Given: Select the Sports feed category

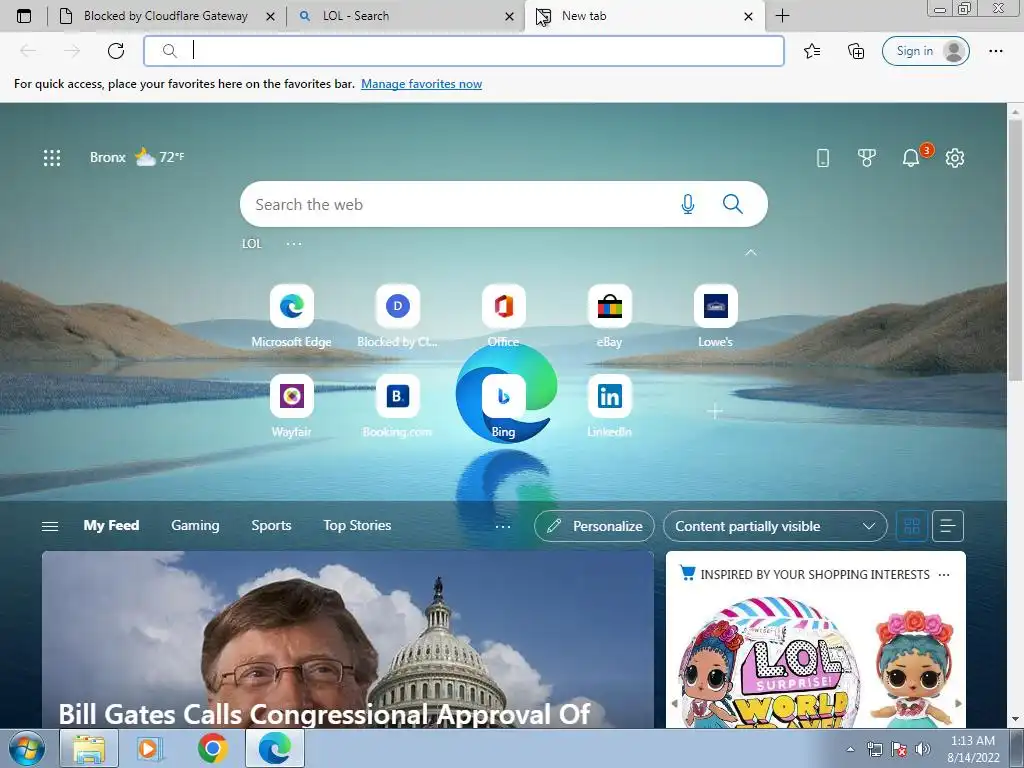Looking at the screenshot, I should pos(271,525).
